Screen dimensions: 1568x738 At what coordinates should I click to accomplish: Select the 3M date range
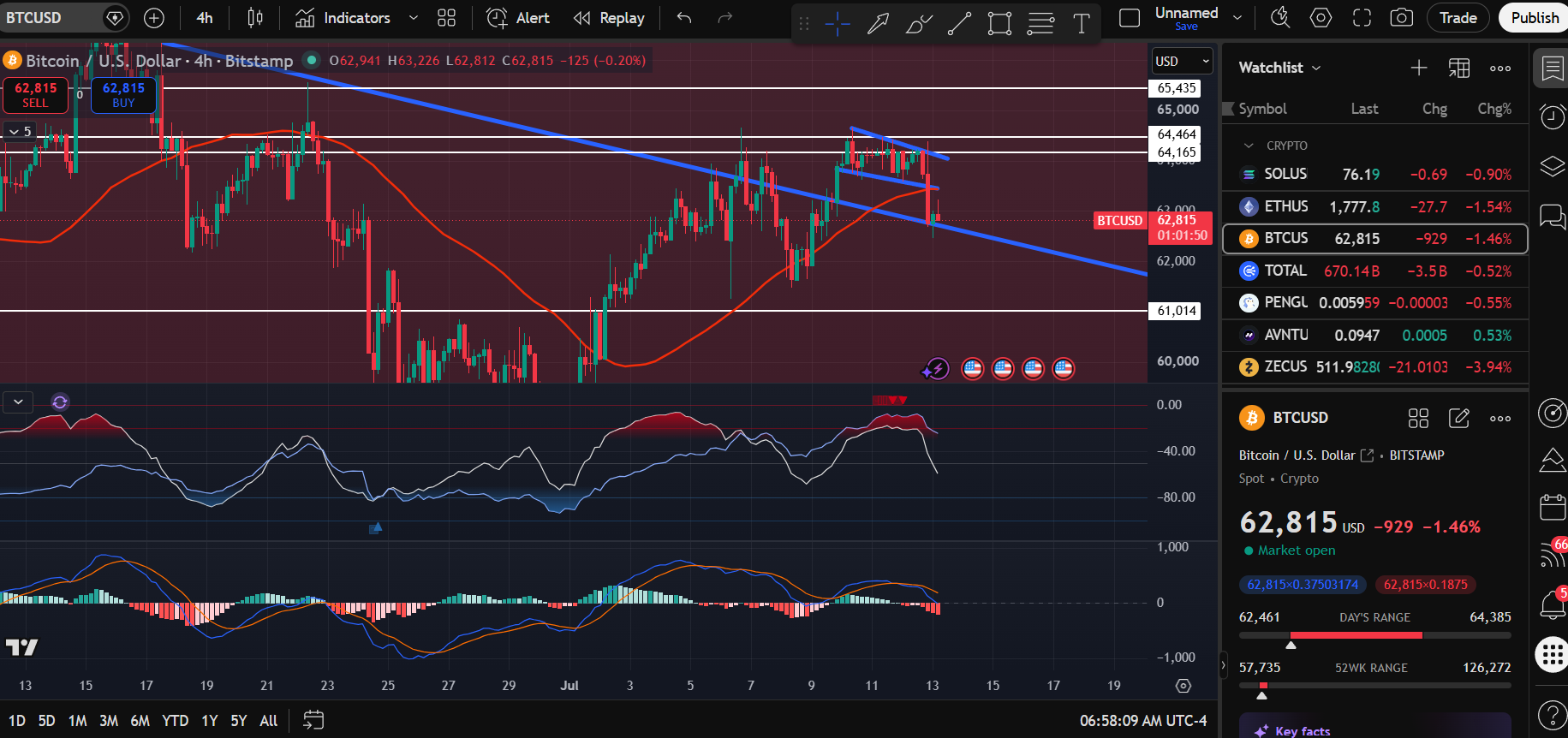pyautogui.click(x=109, y=721)
